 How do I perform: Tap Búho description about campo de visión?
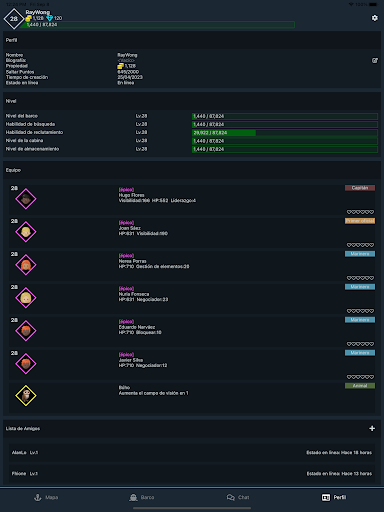(154, 393)
